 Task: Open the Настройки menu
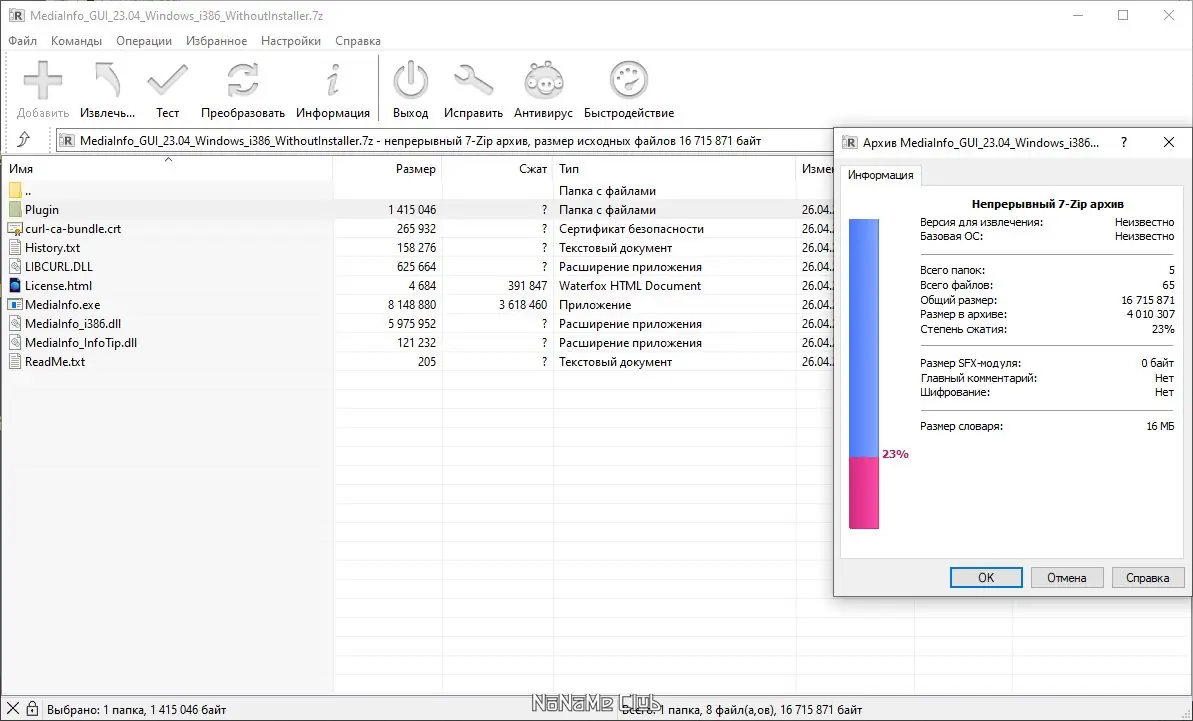291,41
